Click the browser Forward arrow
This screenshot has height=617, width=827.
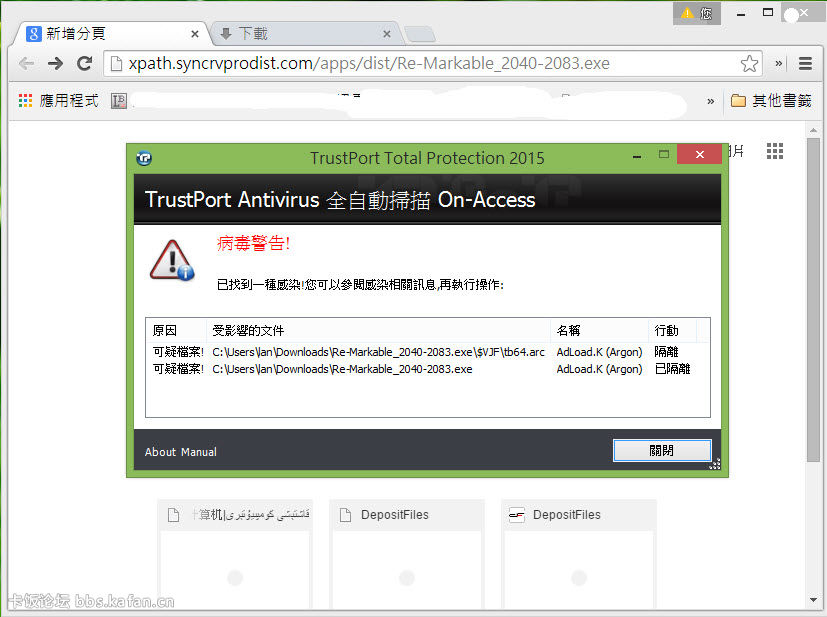click(56, 64)
